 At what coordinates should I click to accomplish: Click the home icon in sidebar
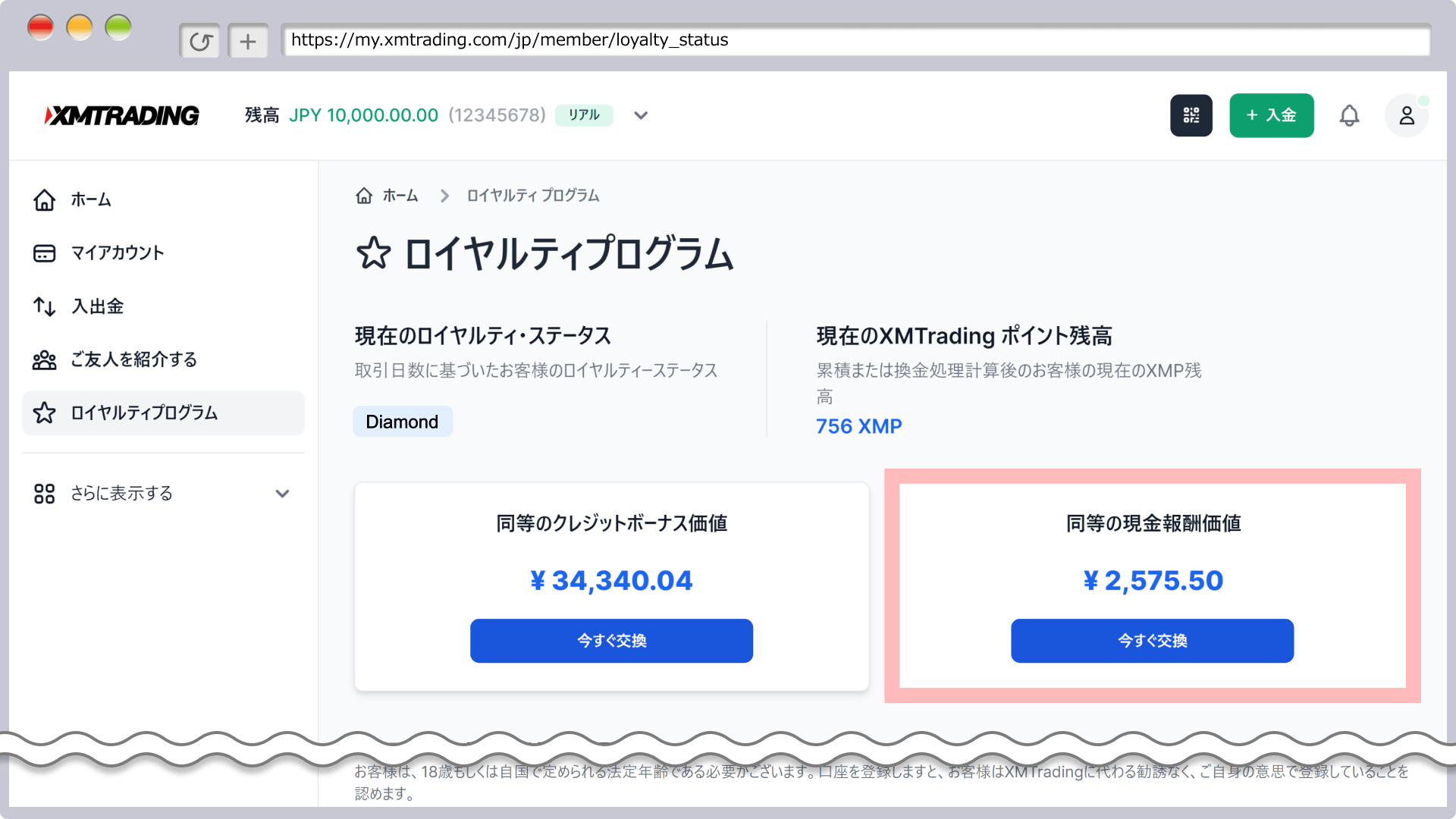point(44,199)
